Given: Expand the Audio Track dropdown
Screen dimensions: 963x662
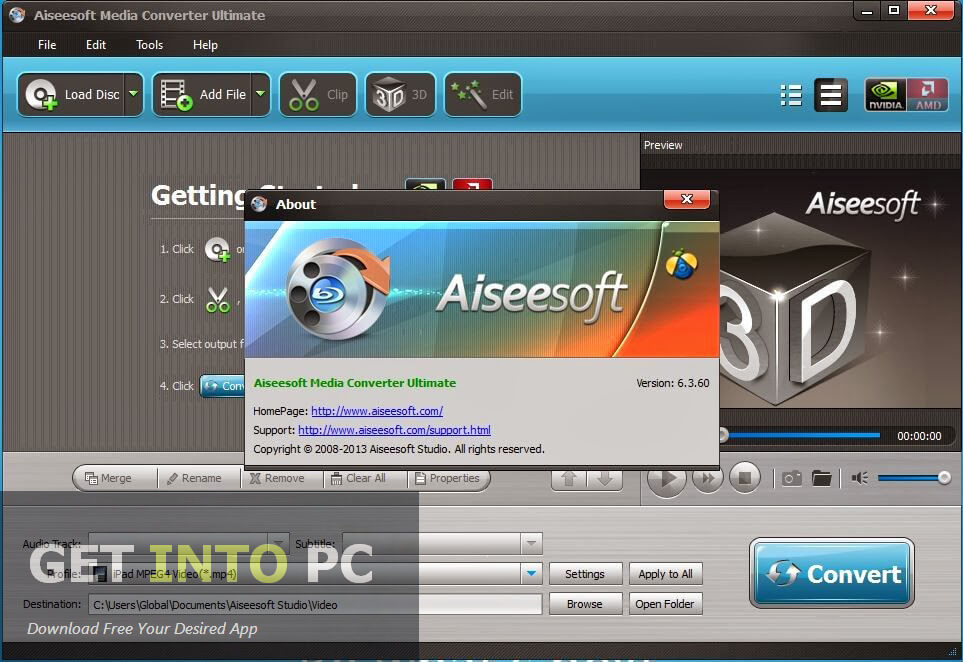Looking at the screenshot, I should [x=279, y=543].
